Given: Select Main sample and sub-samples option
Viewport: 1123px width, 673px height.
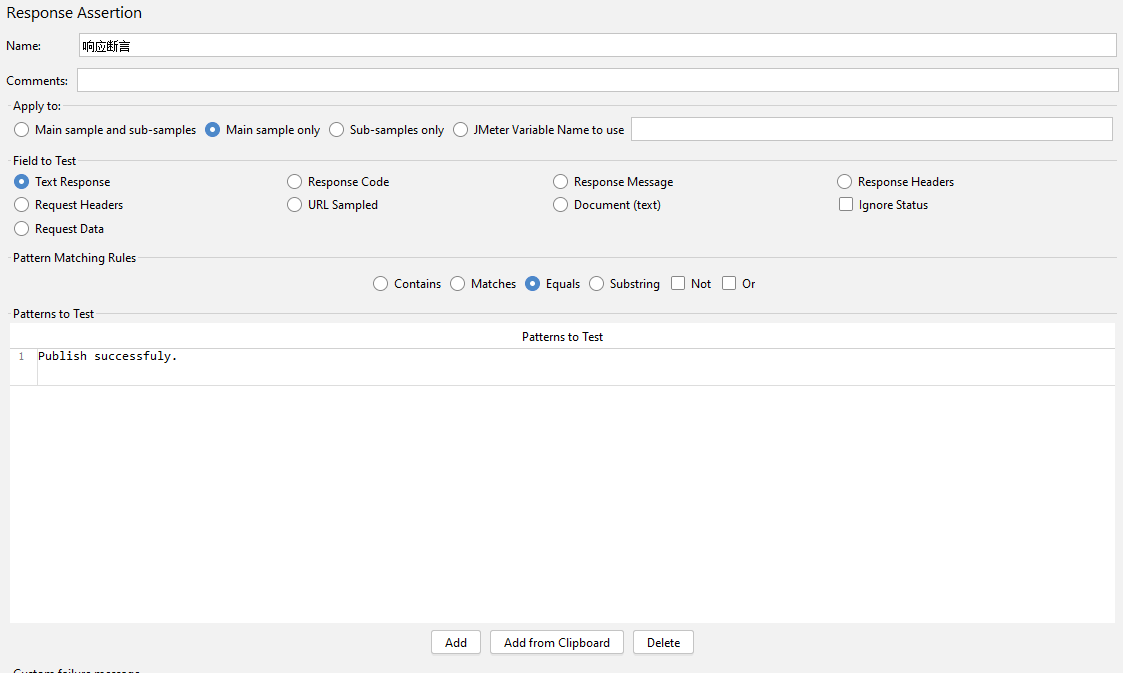Looking at the screenshot, I should click(21, 130).
